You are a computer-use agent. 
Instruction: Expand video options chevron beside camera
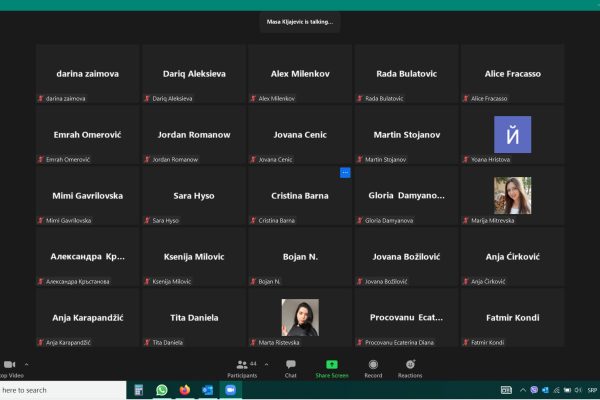[26, 364]
